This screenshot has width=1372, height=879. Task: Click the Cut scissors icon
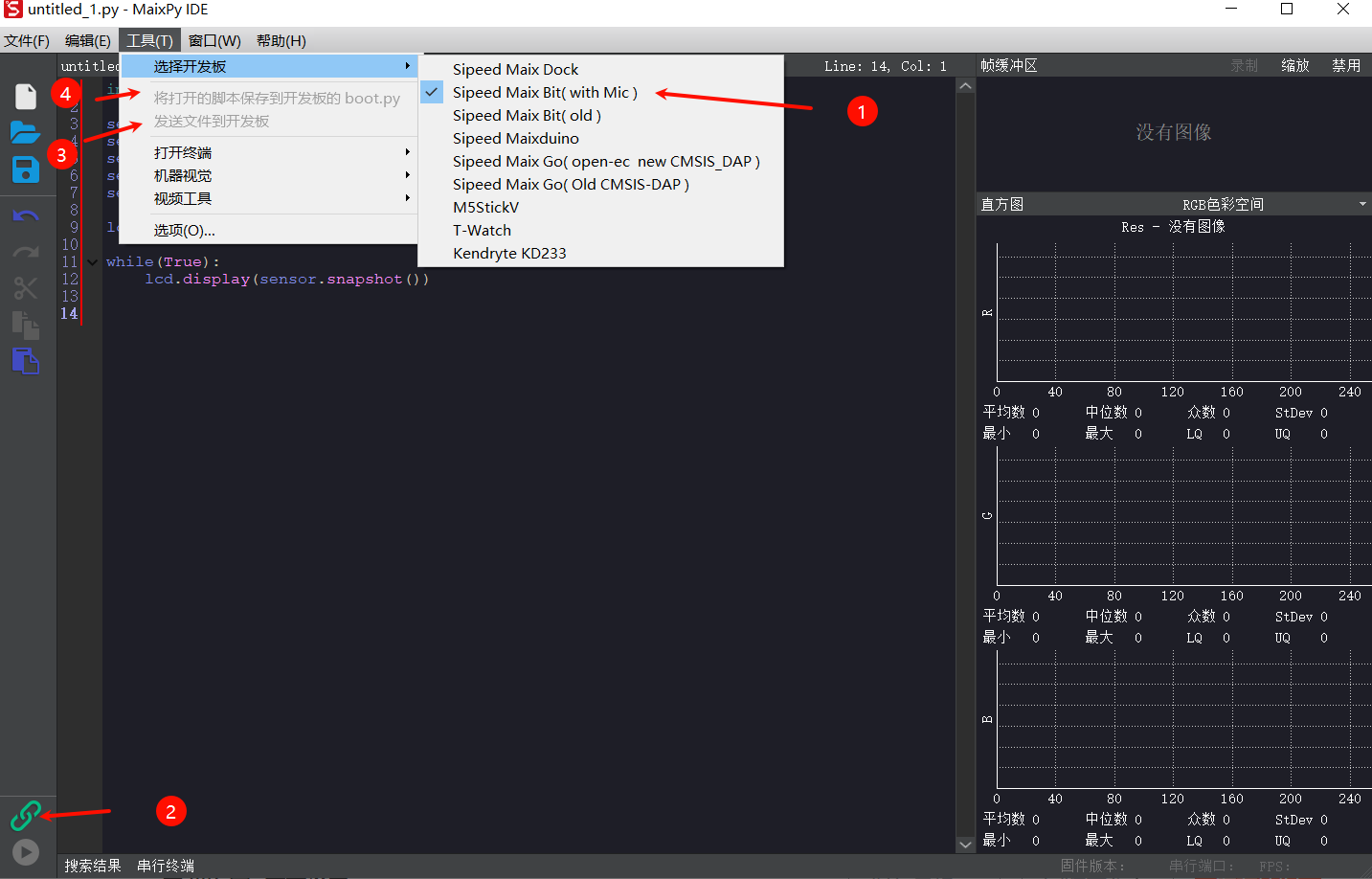[x=26, y=288]
